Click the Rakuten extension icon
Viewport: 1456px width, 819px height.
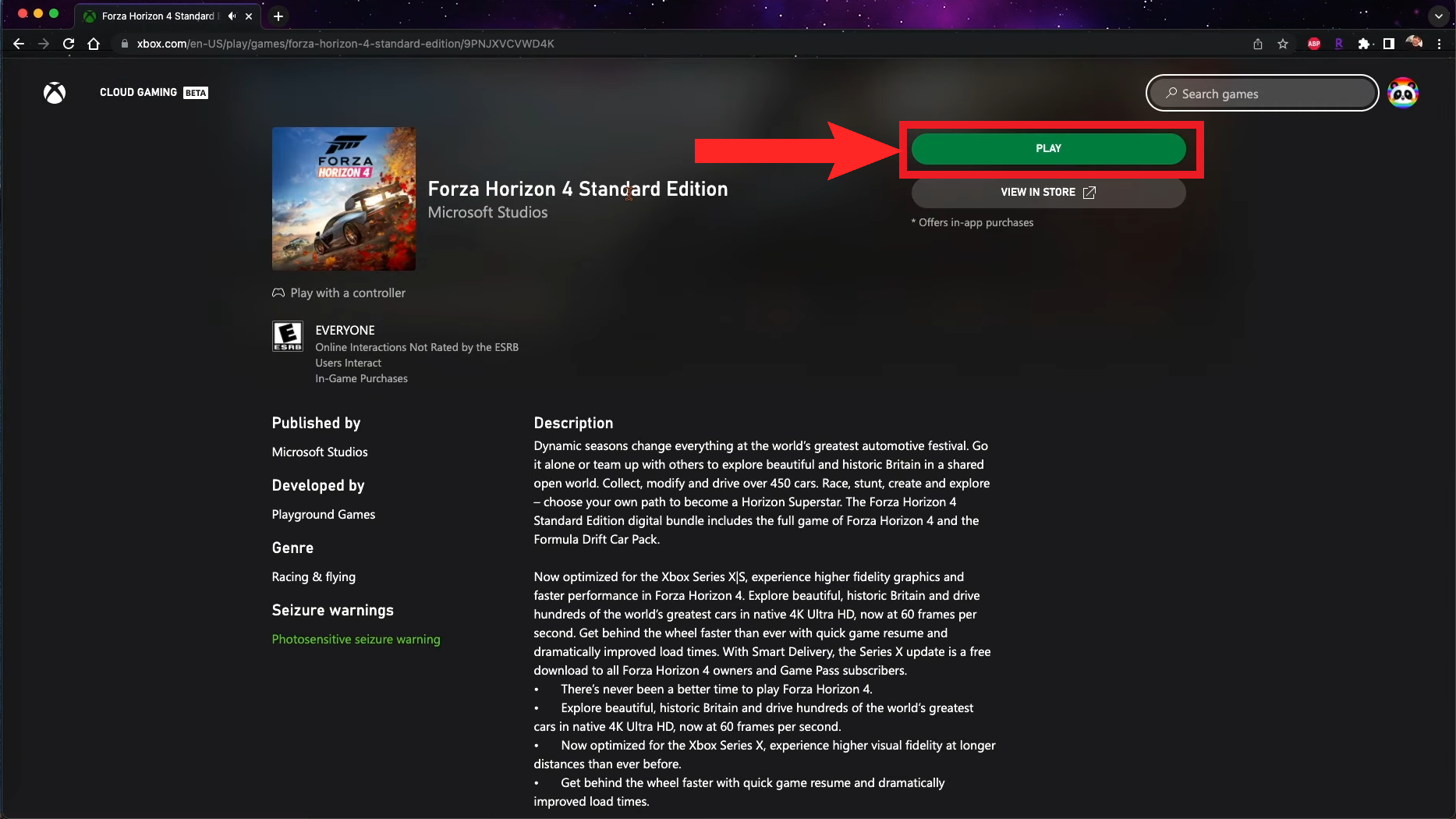point(1339,44)
